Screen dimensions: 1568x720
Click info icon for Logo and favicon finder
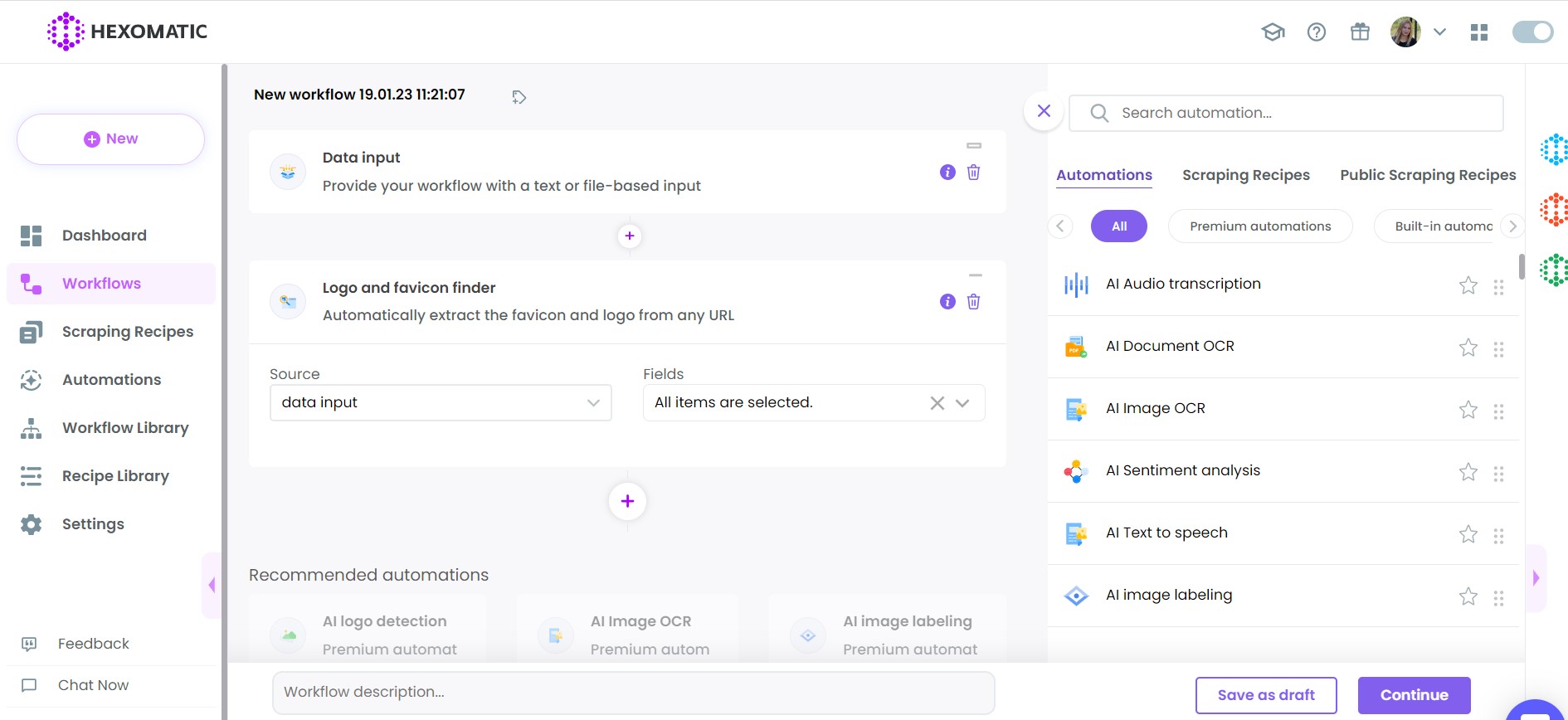(x=947, y=302)
